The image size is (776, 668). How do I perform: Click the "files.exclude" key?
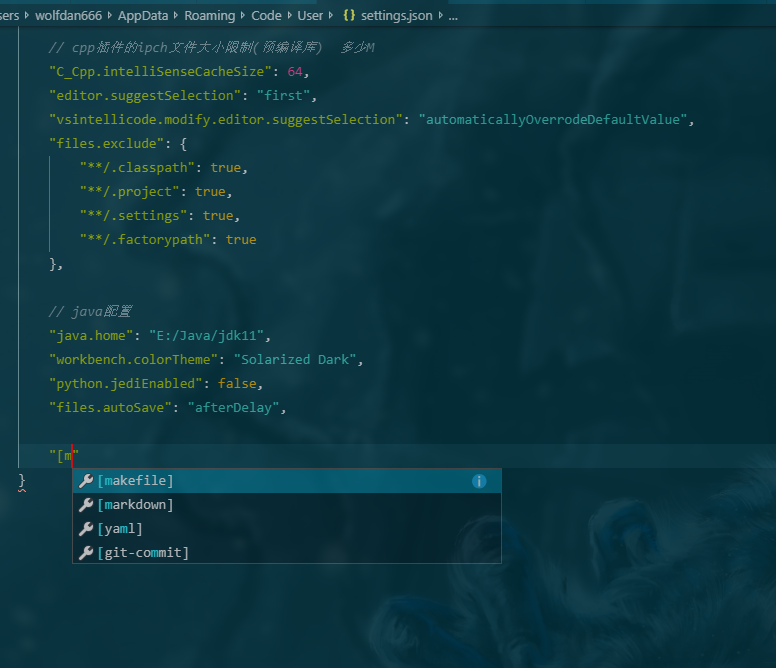106,143
